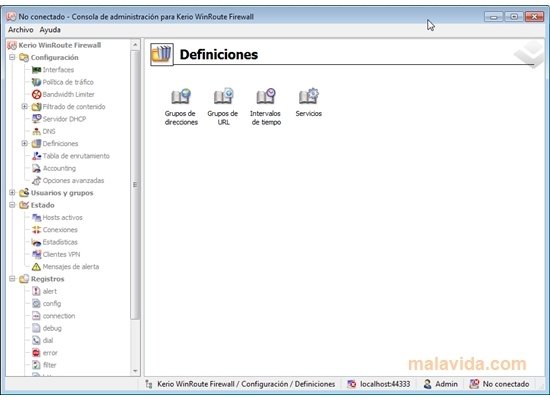The height and width of the screenshot is (400, 550).
Task: Collapse the Registros tree node
Action: [12, 279]
